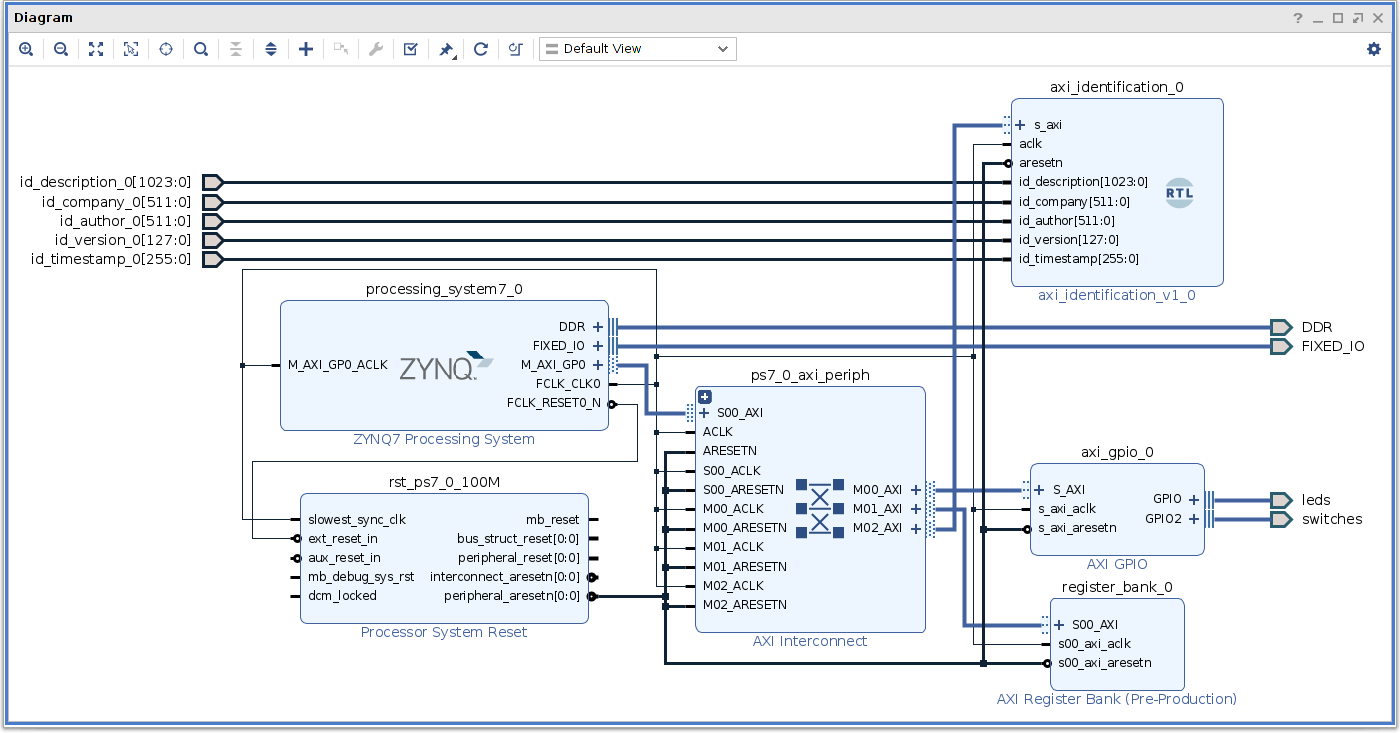The height and width of the screenshot is (733, 1400).
Task: Click the ZYNQ7 Processing System label
Action: [x=444, y=439]
